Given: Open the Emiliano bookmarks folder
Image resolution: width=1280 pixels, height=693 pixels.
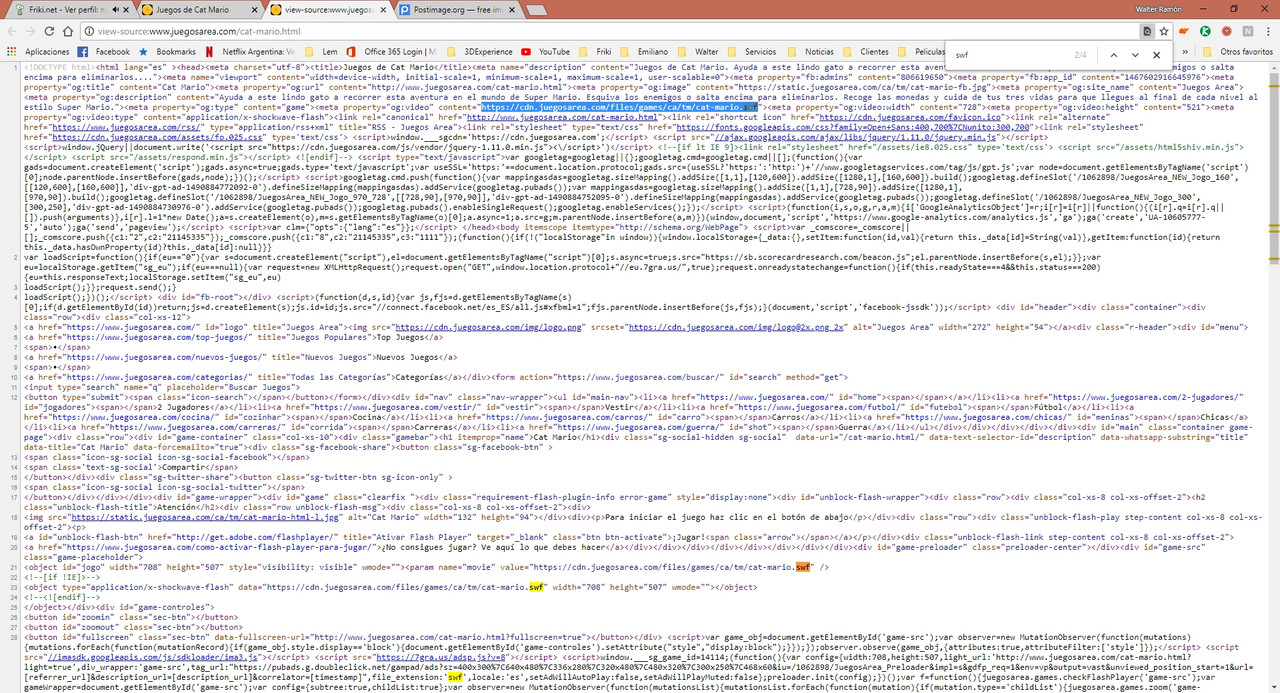Looking at the screenshot, I should [x=643, y=51].
